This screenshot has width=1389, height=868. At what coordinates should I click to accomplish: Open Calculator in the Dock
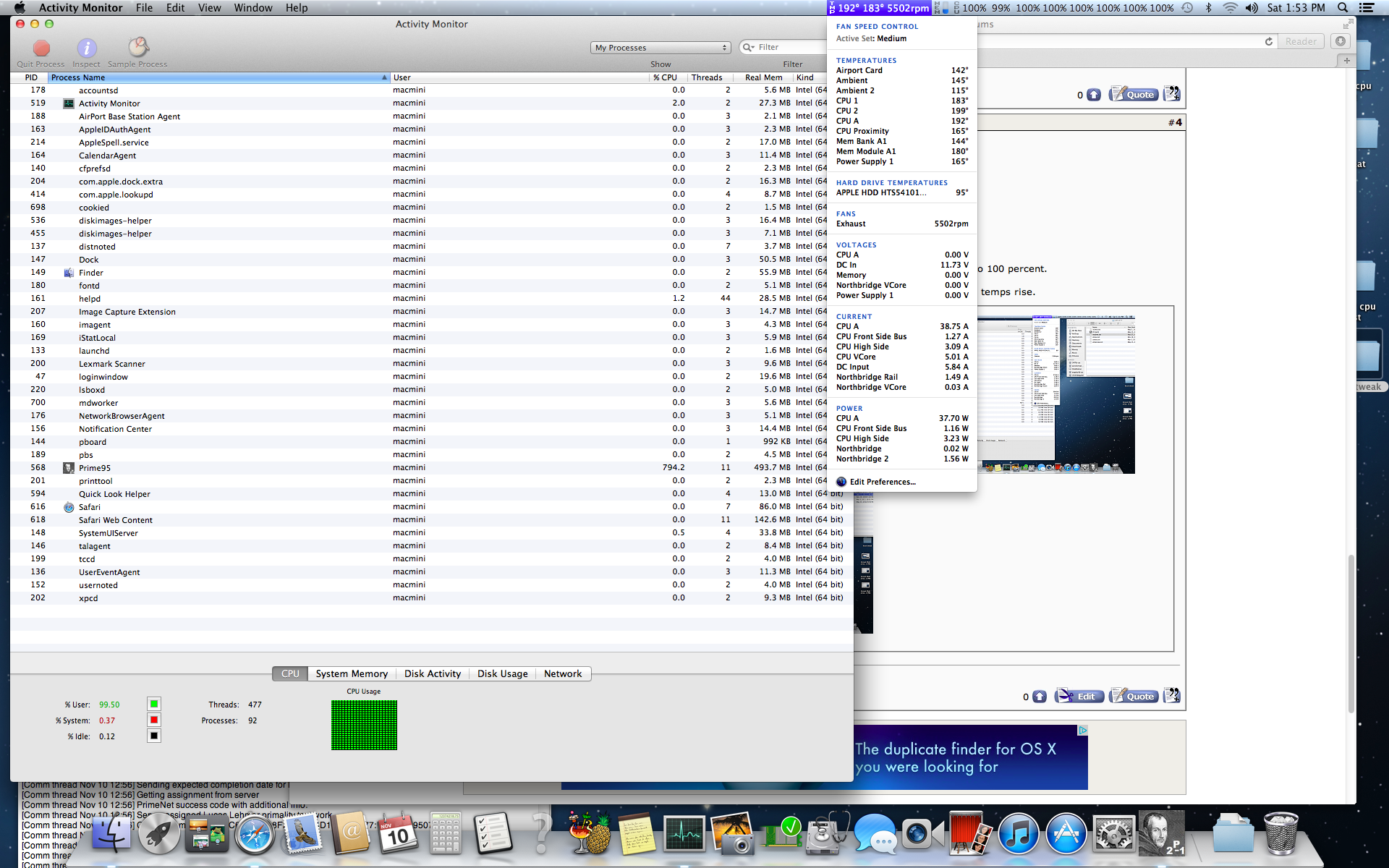[446, 835]
